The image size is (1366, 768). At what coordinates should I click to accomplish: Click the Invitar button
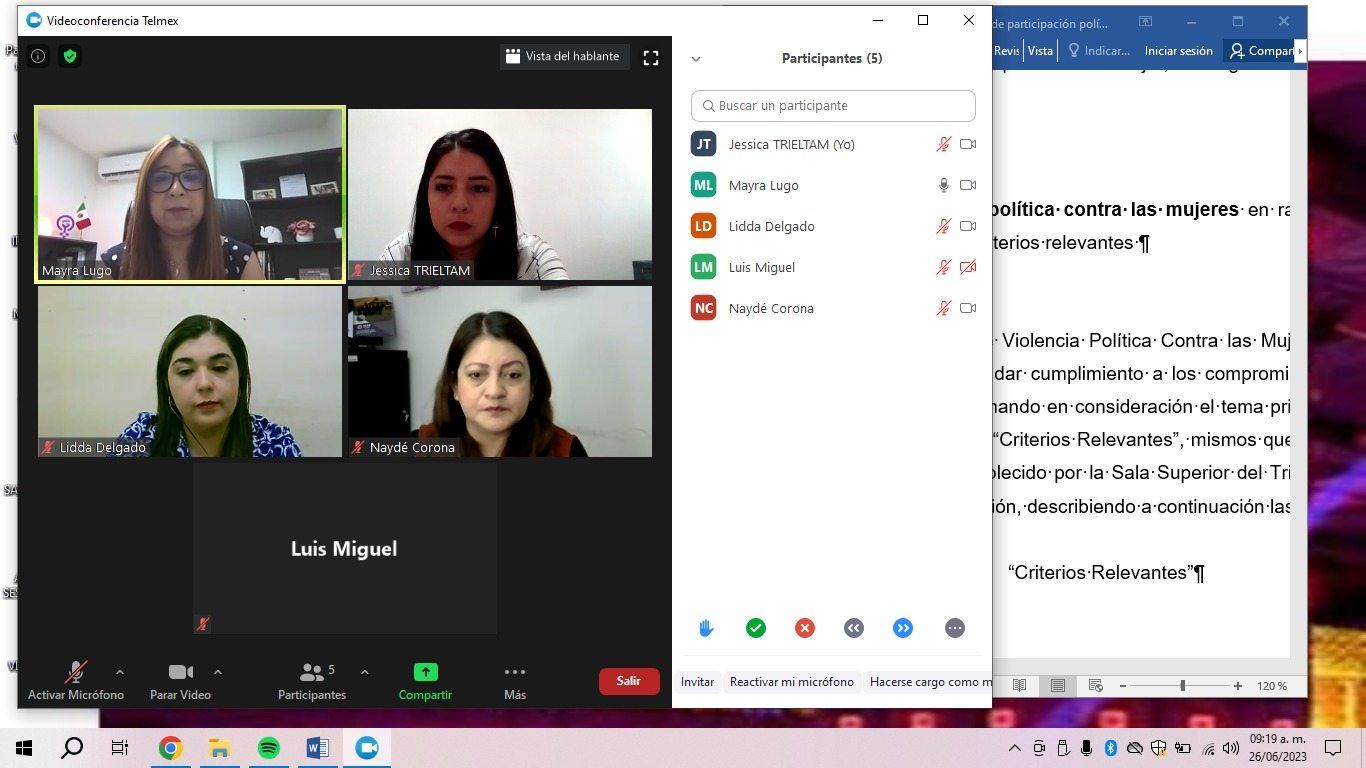click(697, 682)
